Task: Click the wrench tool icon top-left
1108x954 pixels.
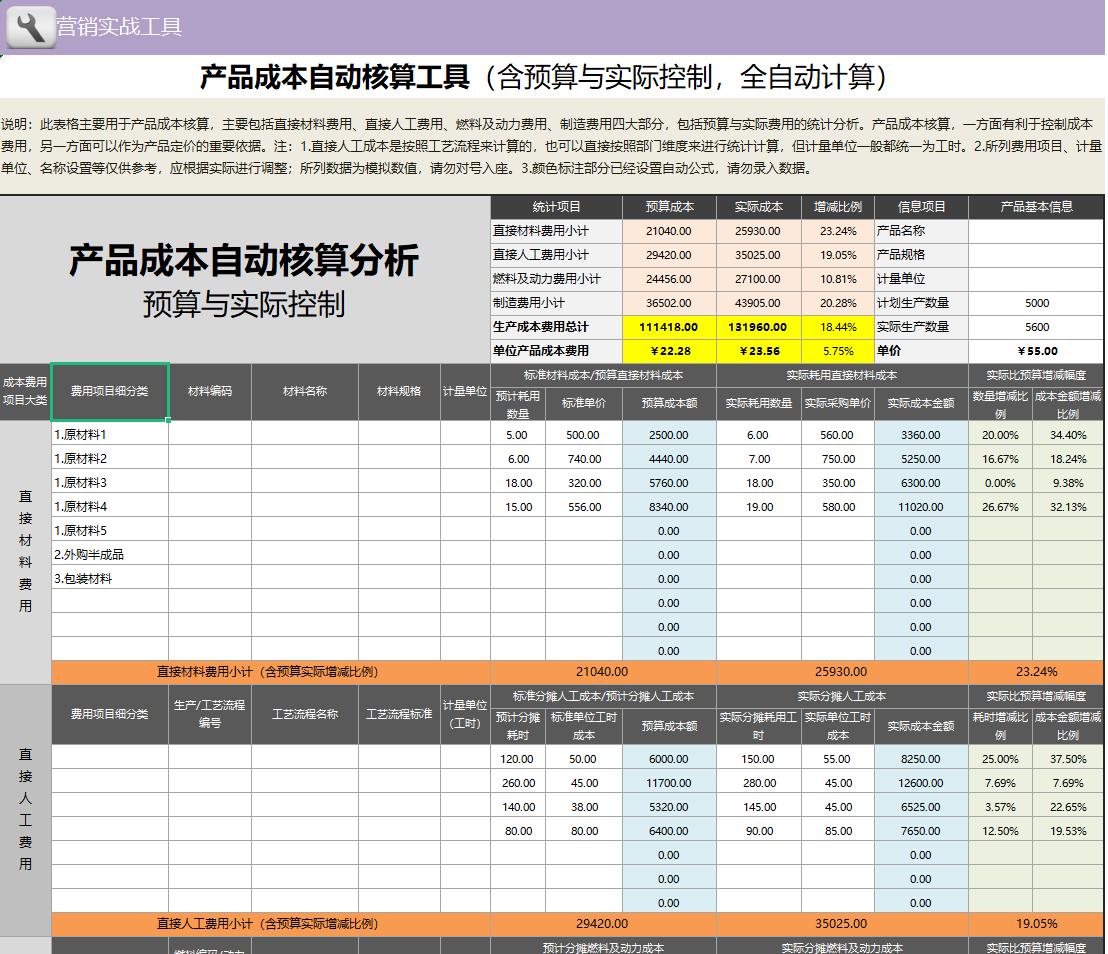Action: click(x=30, y=27)
